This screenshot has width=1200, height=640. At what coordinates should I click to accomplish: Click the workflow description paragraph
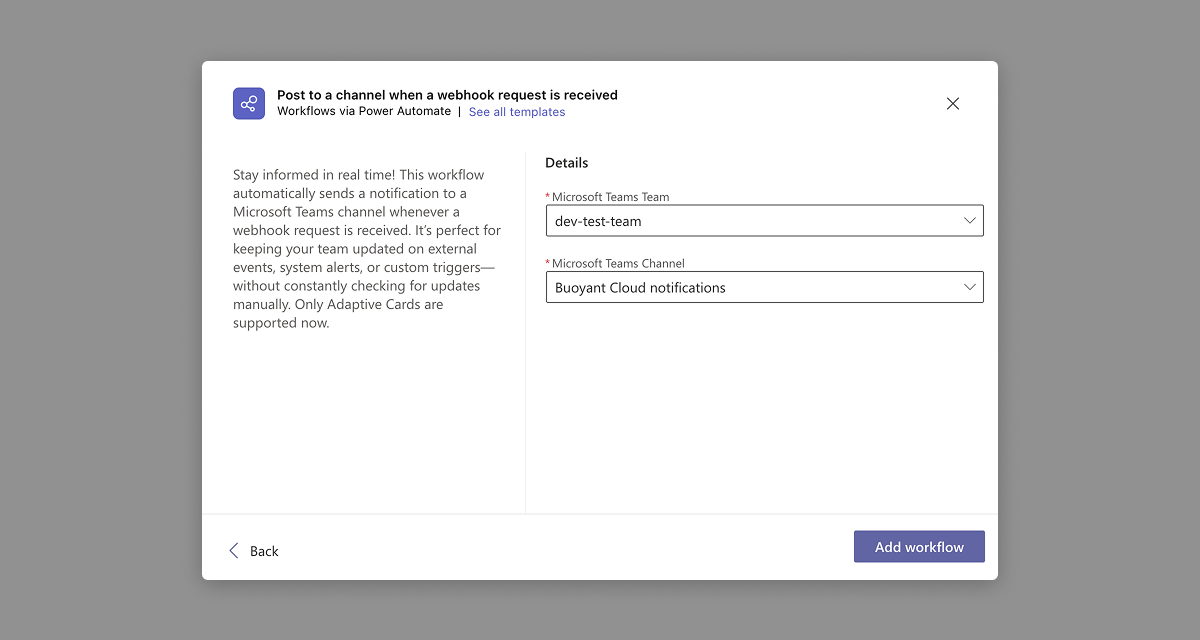[367, 249]
